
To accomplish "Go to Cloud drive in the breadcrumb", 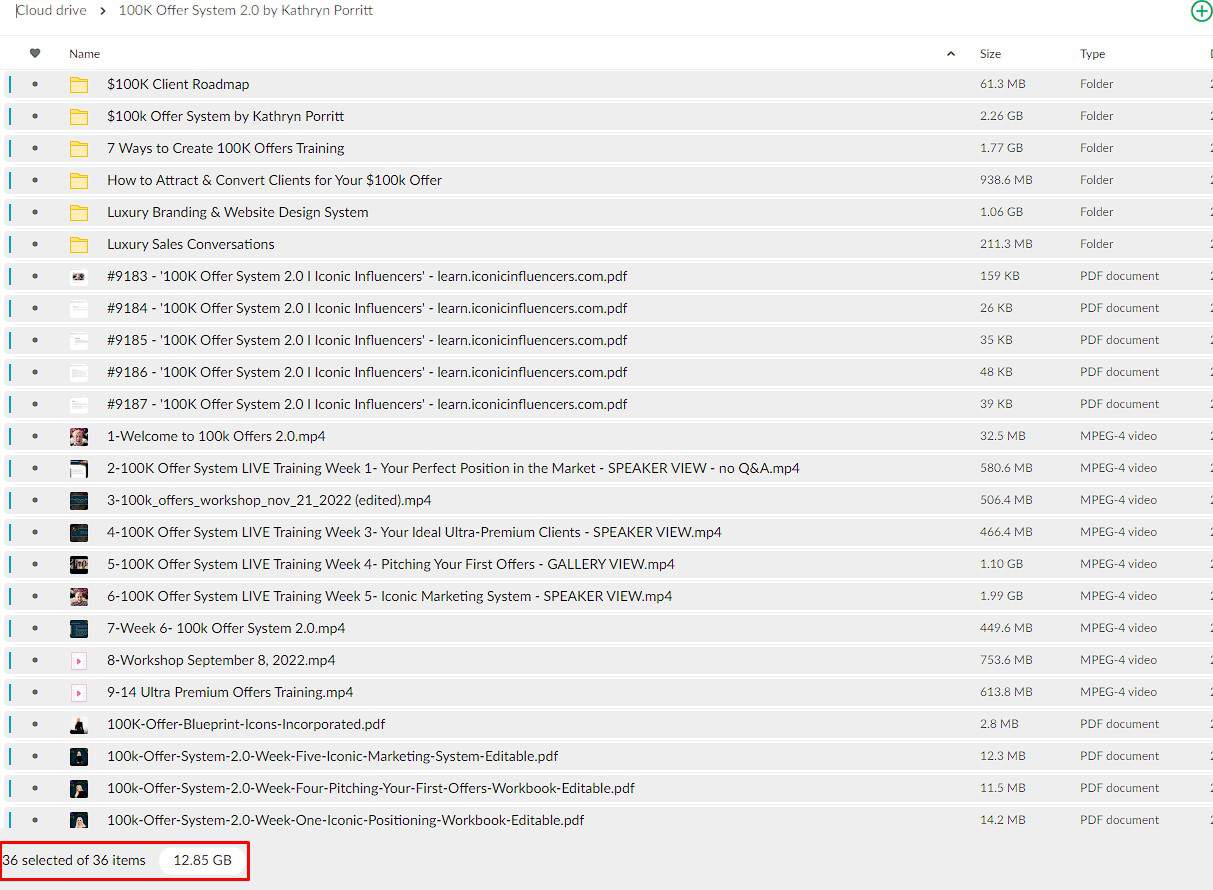I will tap(52, 11).
